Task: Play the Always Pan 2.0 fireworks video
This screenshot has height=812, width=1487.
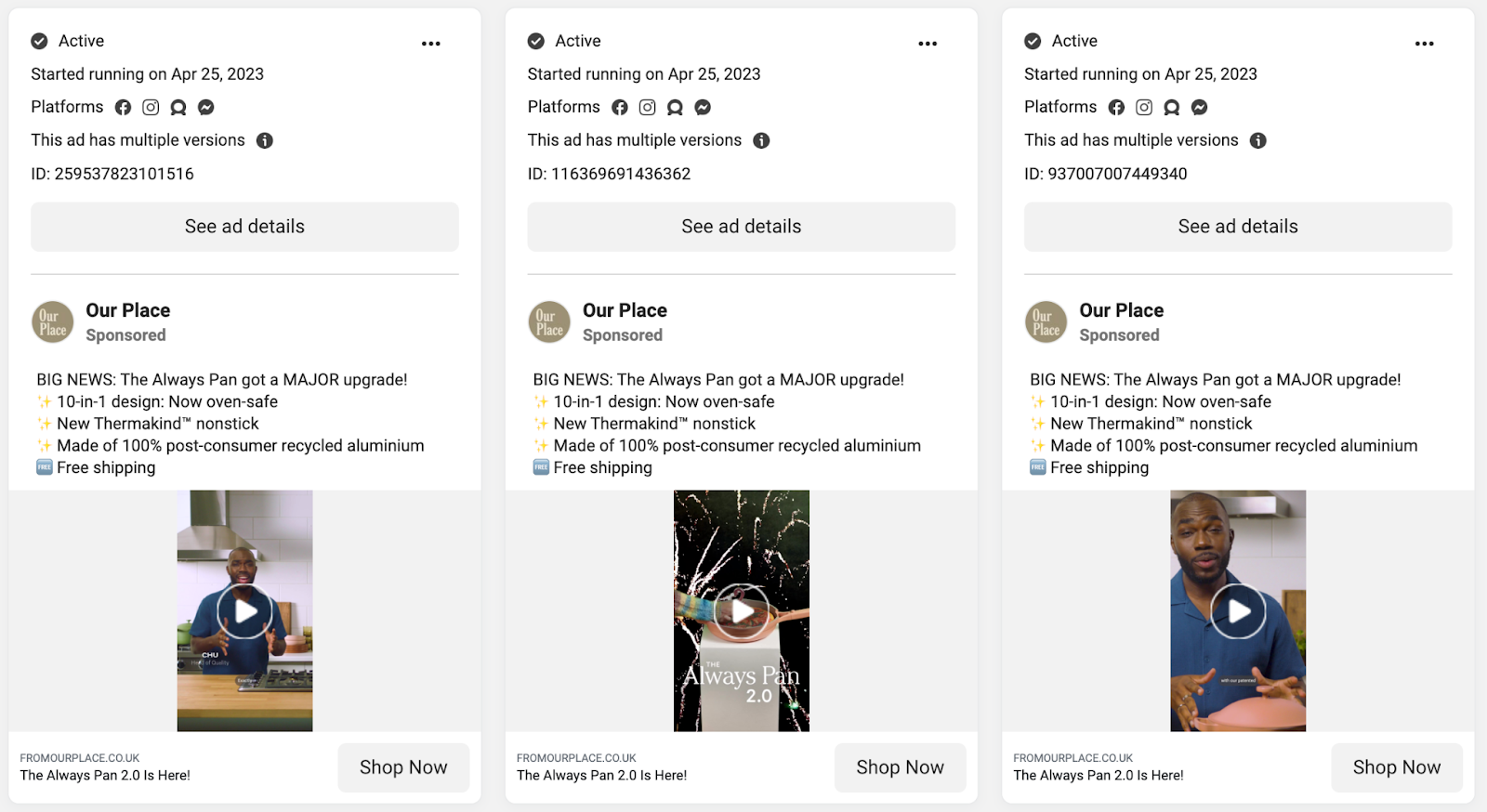Action: coord(742,611)
